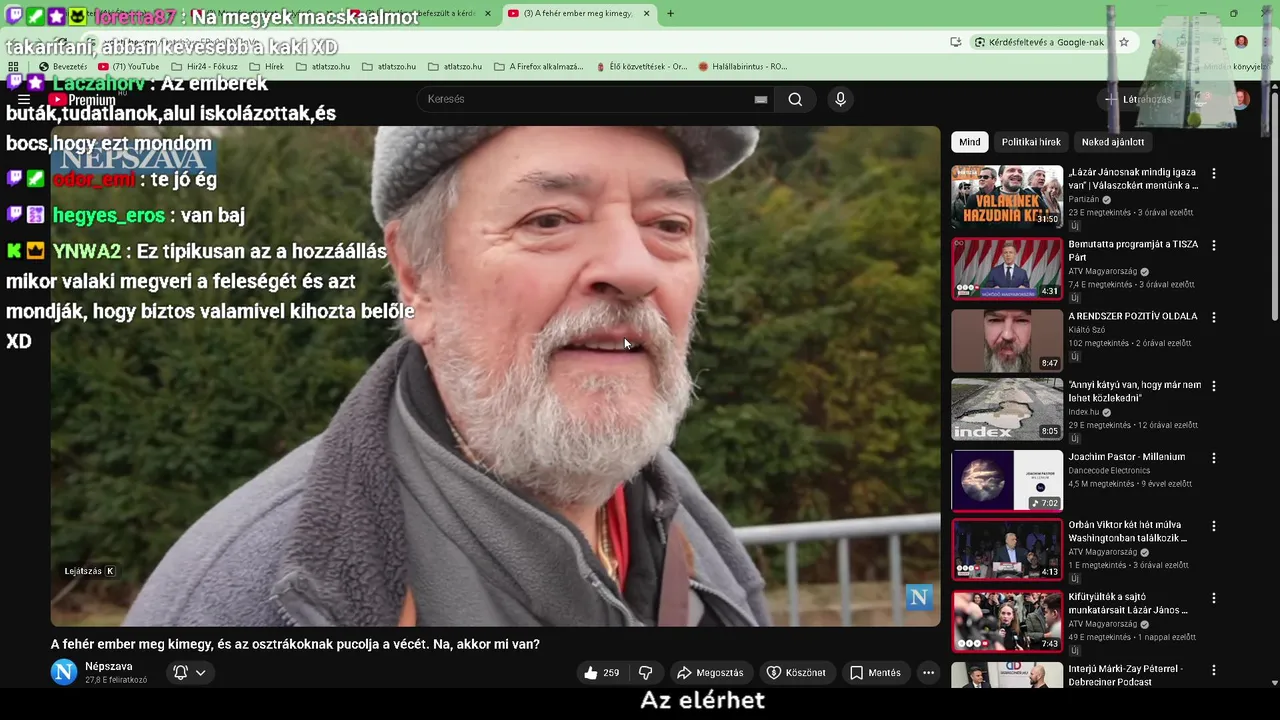Click video player to toggle playback
The image size is (1280, 720).
click(495, 376)
